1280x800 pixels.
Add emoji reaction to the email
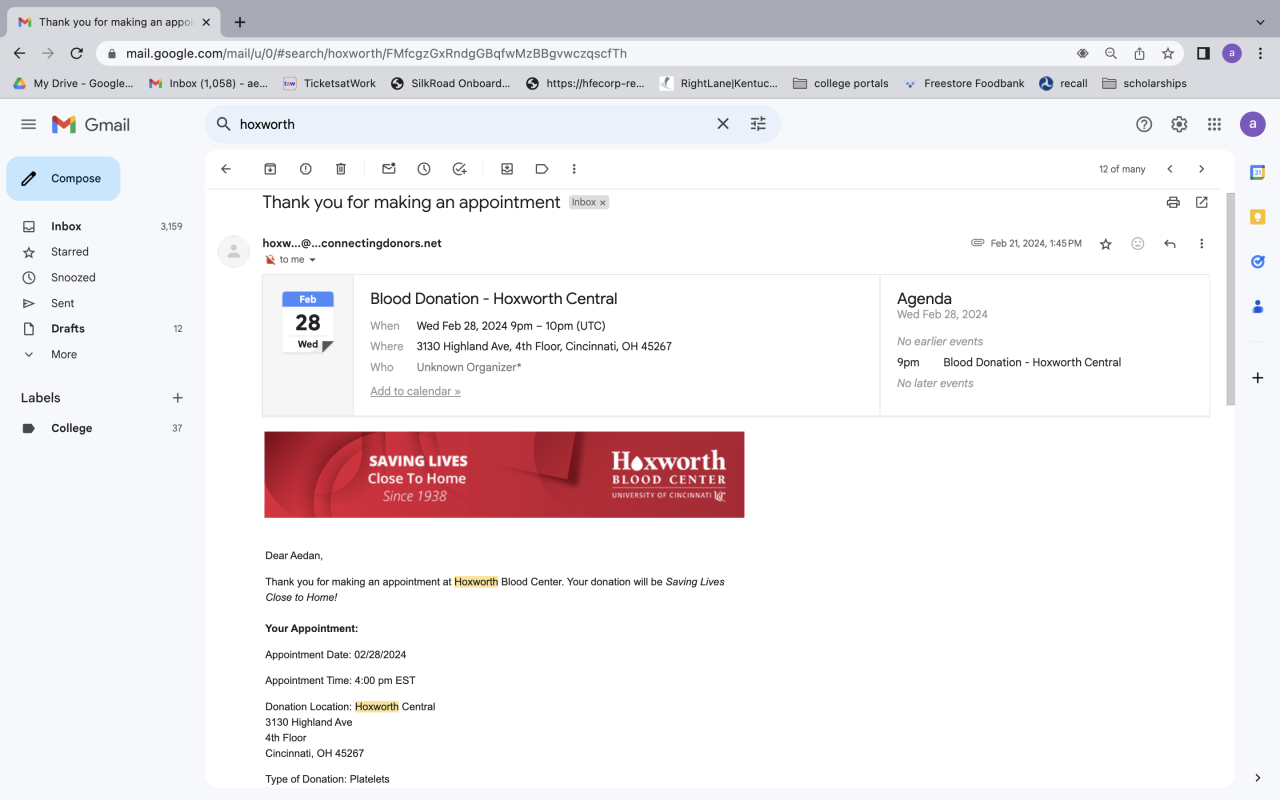tap(1138, 244)
